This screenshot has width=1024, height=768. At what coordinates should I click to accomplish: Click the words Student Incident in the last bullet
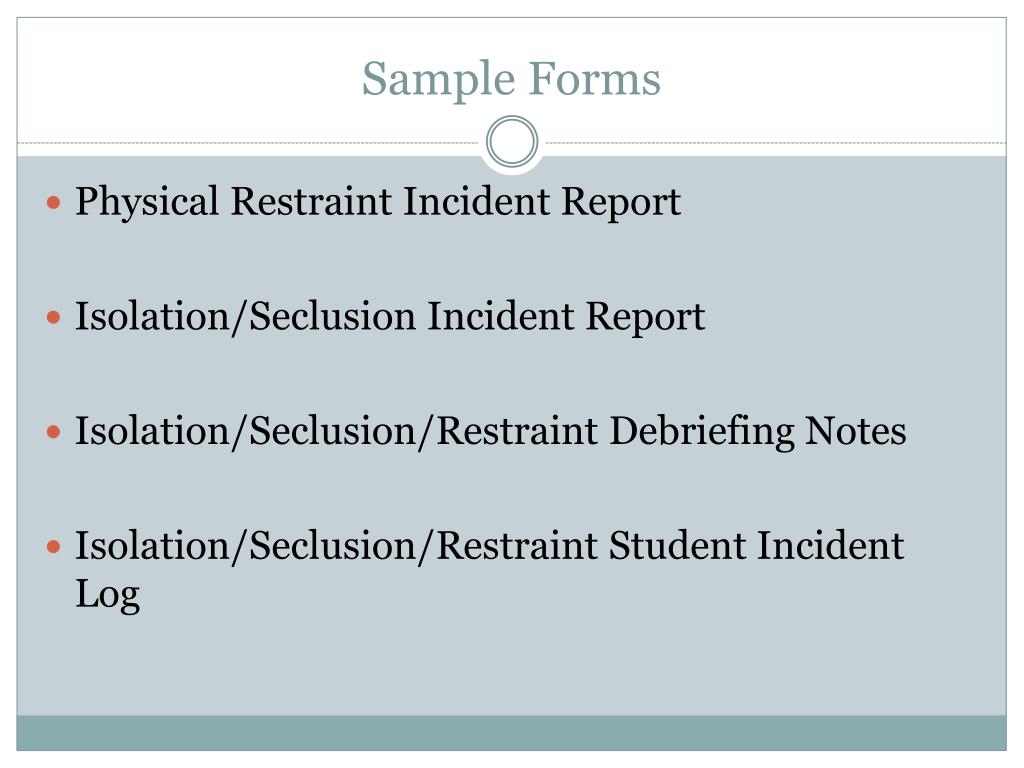point(756,545)
